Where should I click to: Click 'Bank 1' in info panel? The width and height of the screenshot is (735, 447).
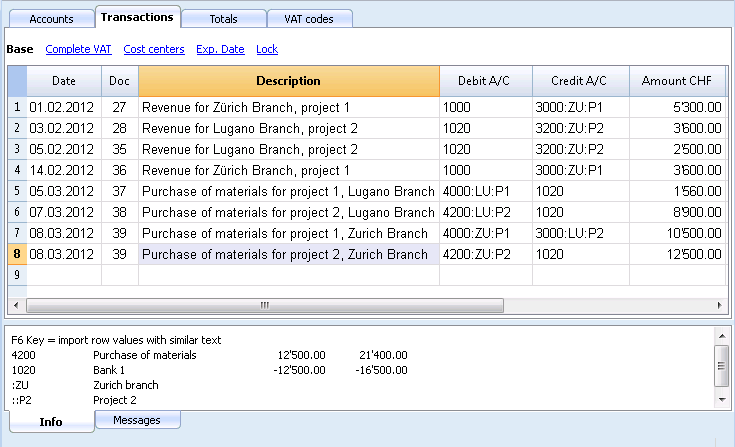pos(109,370)
